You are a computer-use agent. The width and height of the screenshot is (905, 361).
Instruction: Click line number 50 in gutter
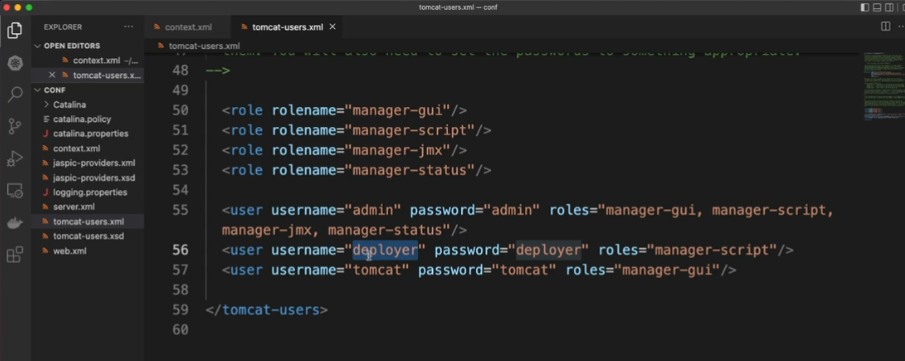[180, 110]
